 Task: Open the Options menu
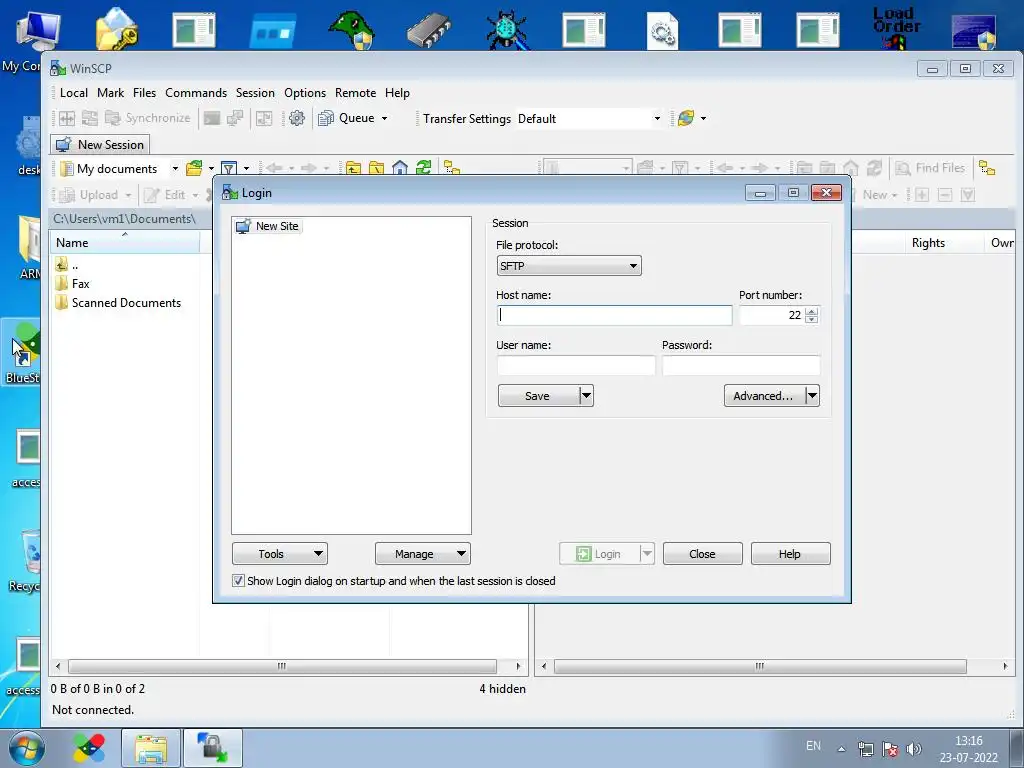click(x=305, y=93)
